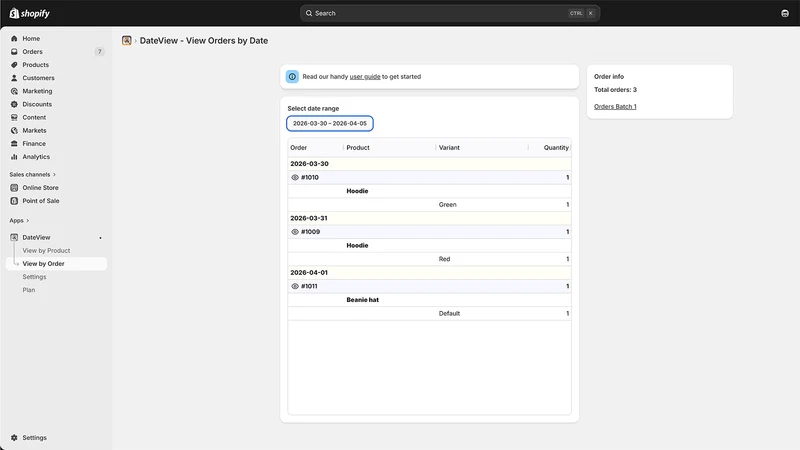Click the pin dot beside DateView
Screen dimensions: 800x450
point(101,238)
